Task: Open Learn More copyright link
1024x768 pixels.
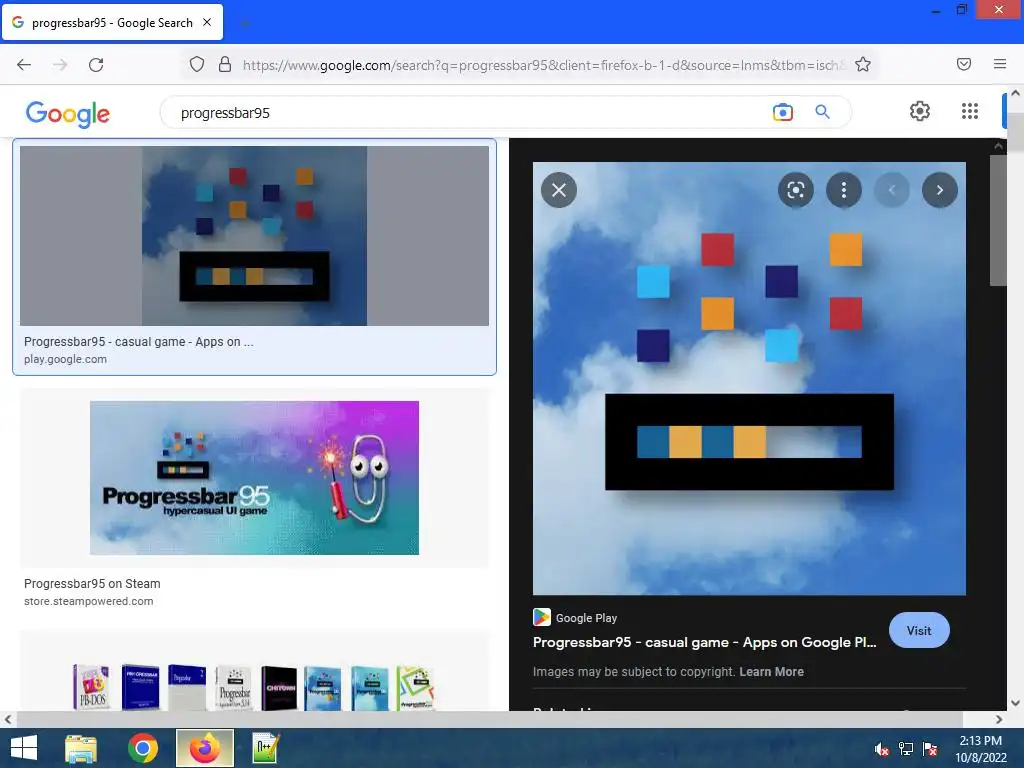Action: pos(771,671)
